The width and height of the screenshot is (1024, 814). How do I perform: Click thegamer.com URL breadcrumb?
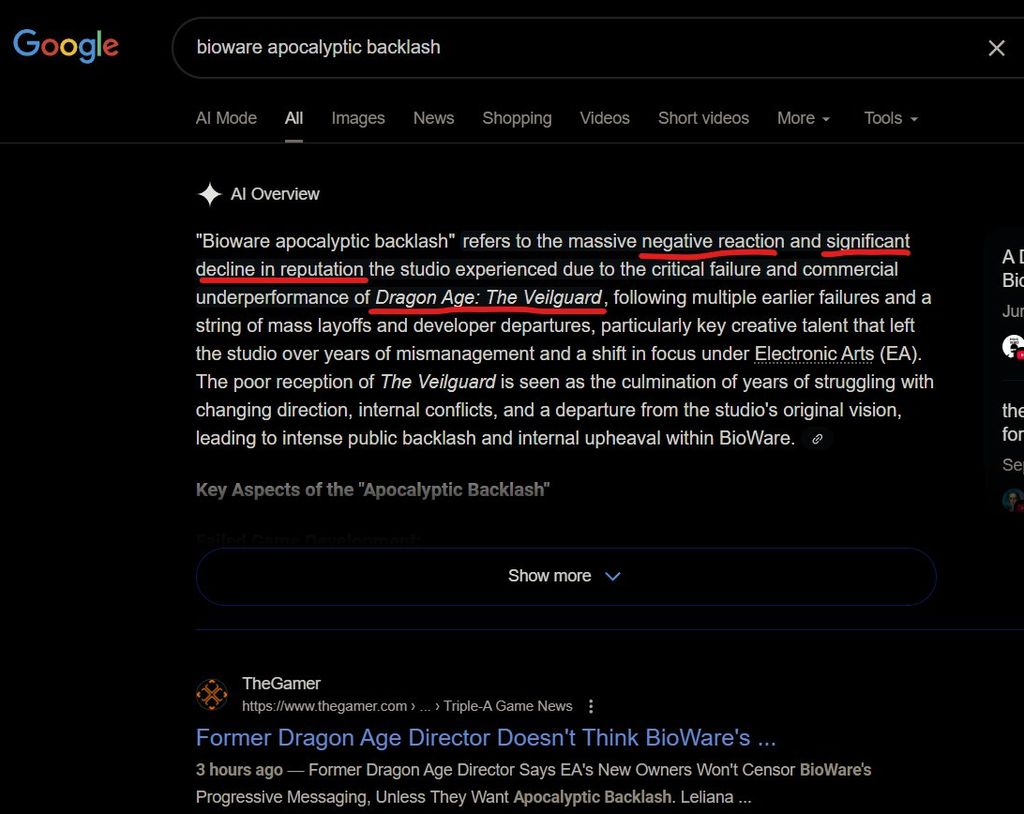(x=407, y=706)
